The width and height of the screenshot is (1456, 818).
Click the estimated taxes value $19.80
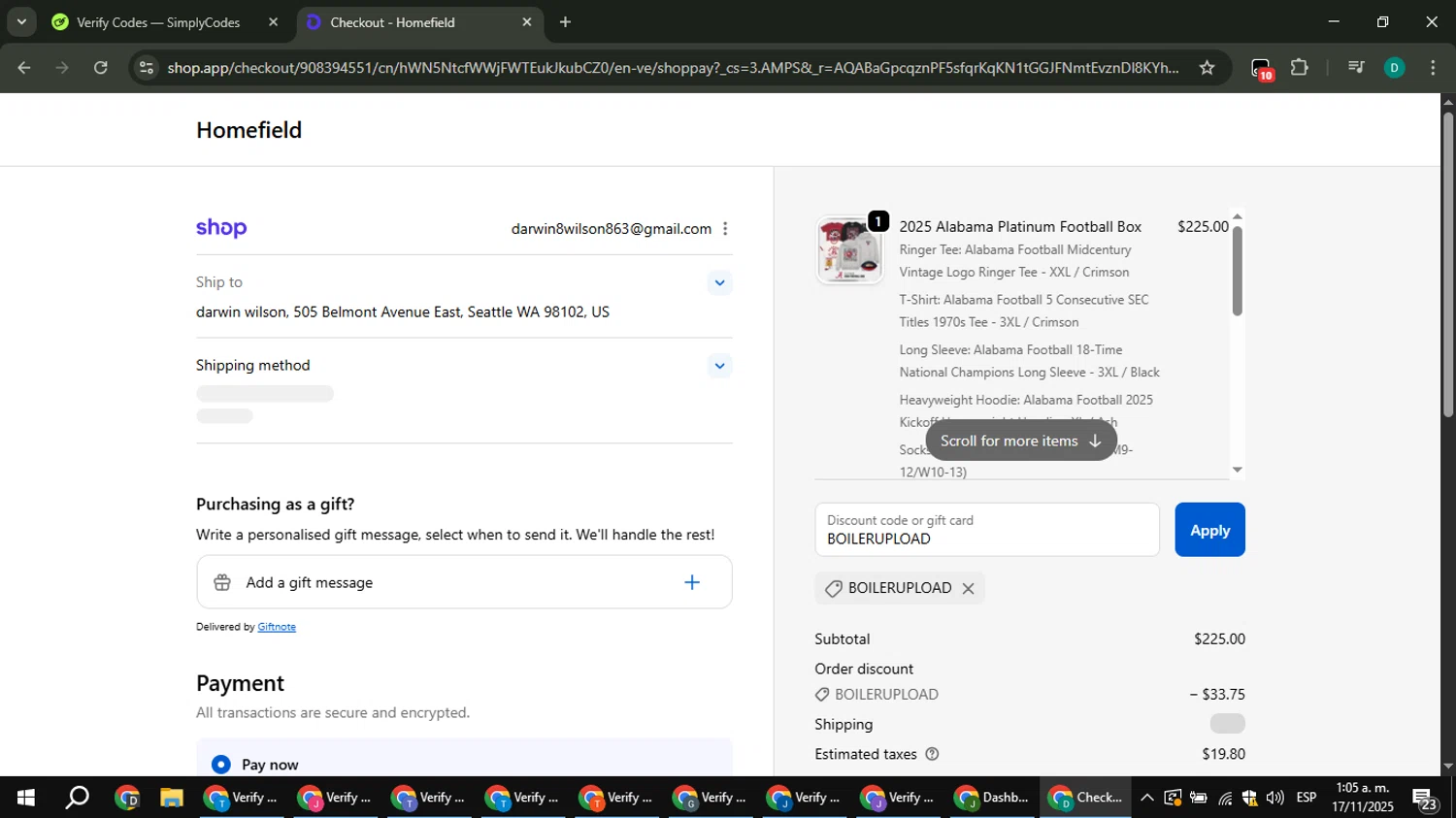[x=1223, y=754]
